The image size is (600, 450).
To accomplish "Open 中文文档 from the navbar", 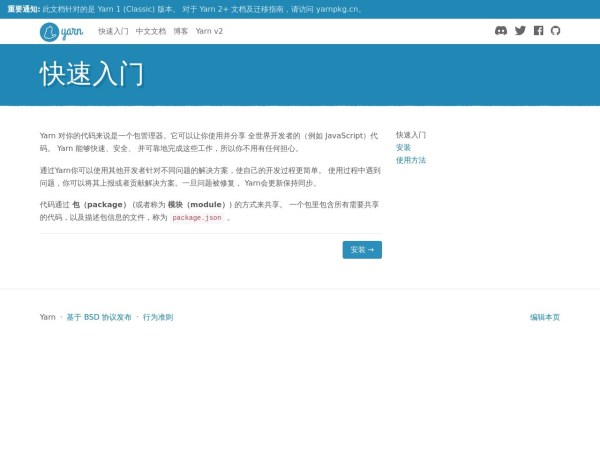I will click(151, 32).
